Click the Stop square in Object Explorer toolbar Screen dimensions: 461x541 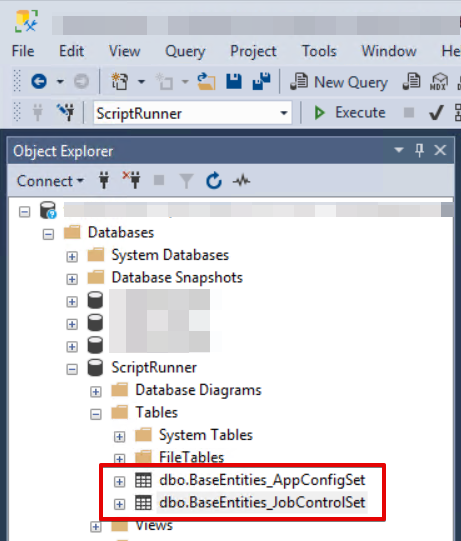point(159,180)
